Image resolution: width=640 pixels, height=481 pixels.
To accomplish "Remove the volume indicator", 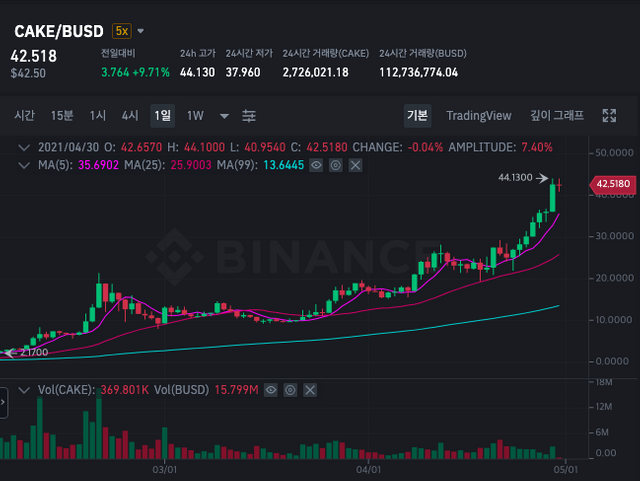I will click(x=309, y=389).
